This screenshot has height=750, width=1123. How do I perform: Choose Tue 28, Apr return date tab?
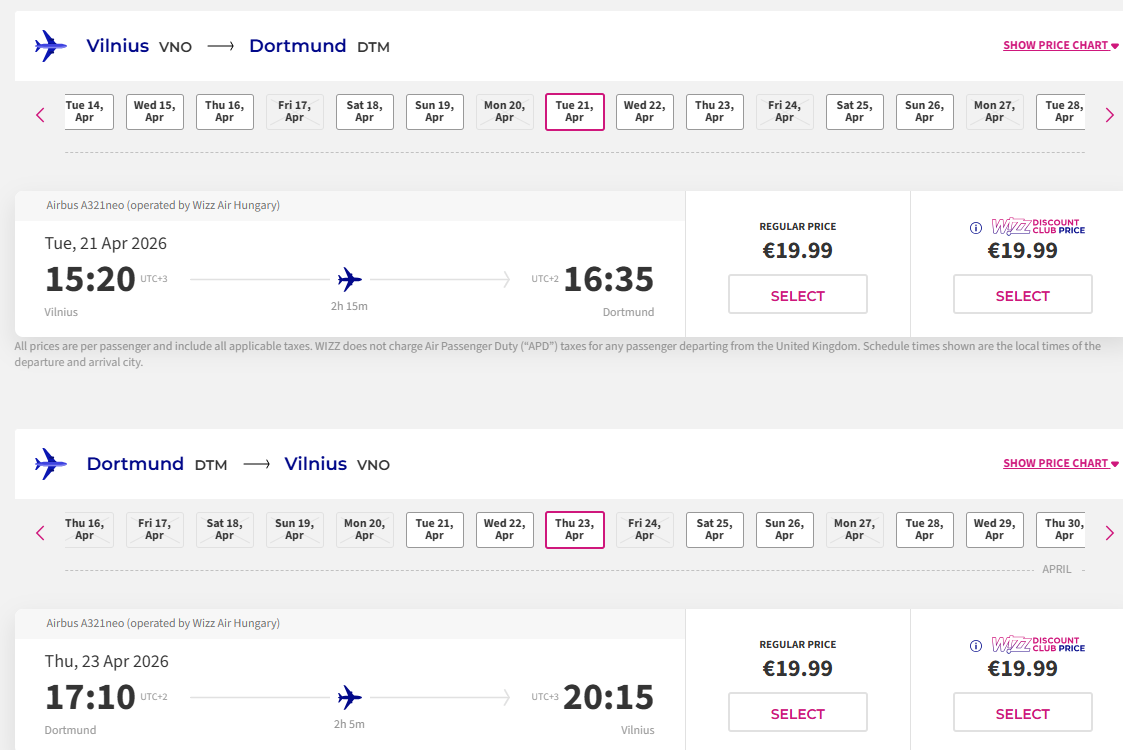[924, 530]
